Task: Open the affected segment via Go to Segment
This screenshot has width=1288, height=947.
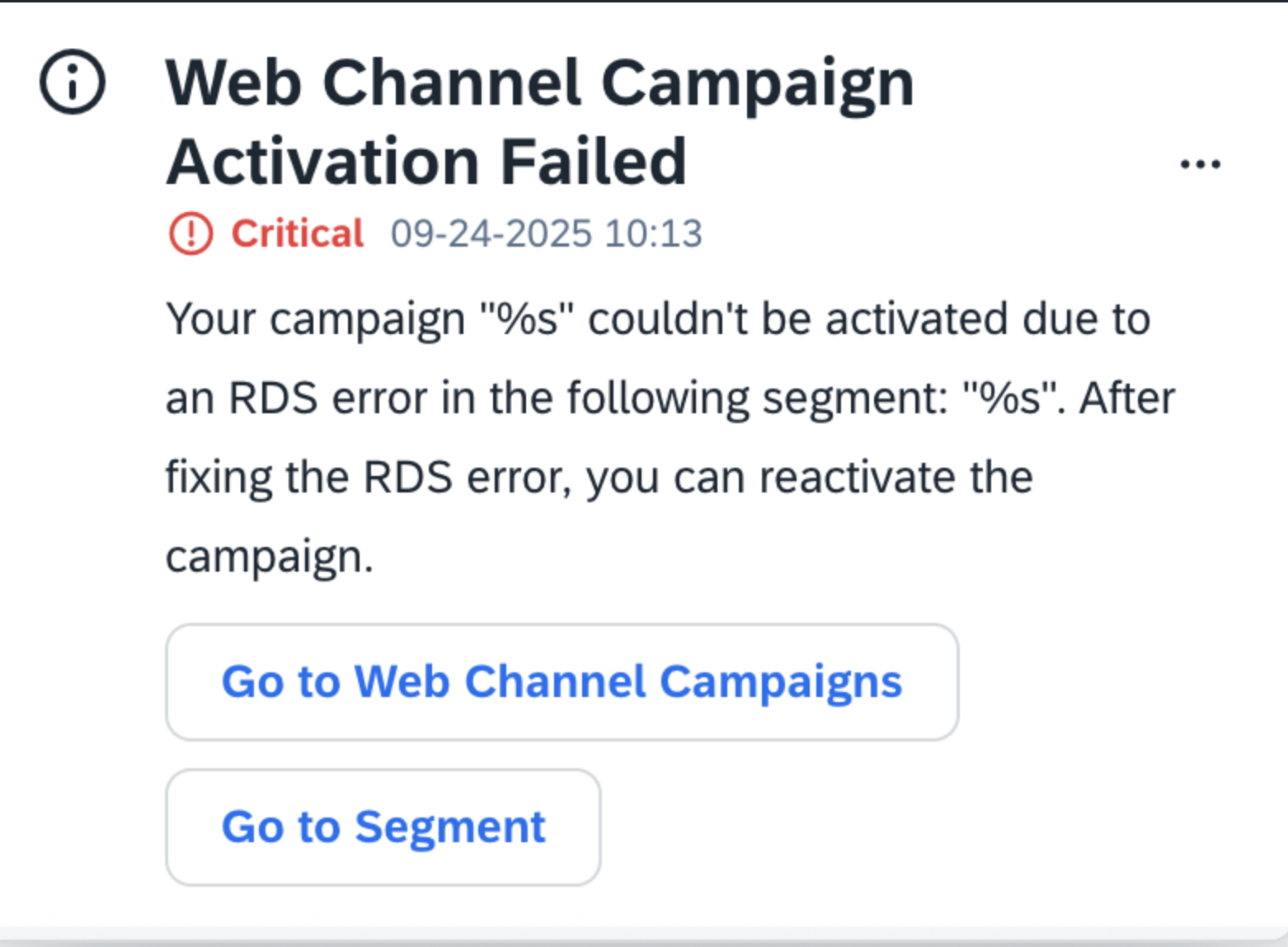Action: point(384,827)
